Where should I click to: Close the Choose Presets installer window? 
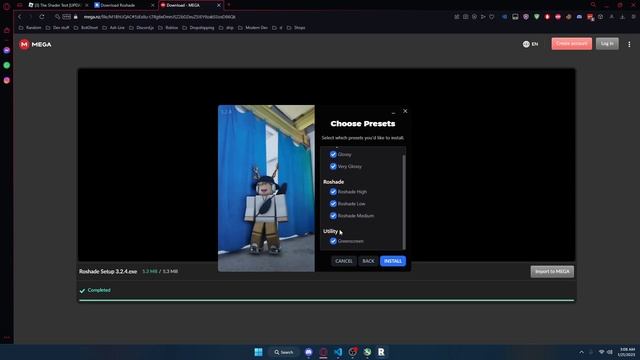pyautogui.click(x=405, y=111)
